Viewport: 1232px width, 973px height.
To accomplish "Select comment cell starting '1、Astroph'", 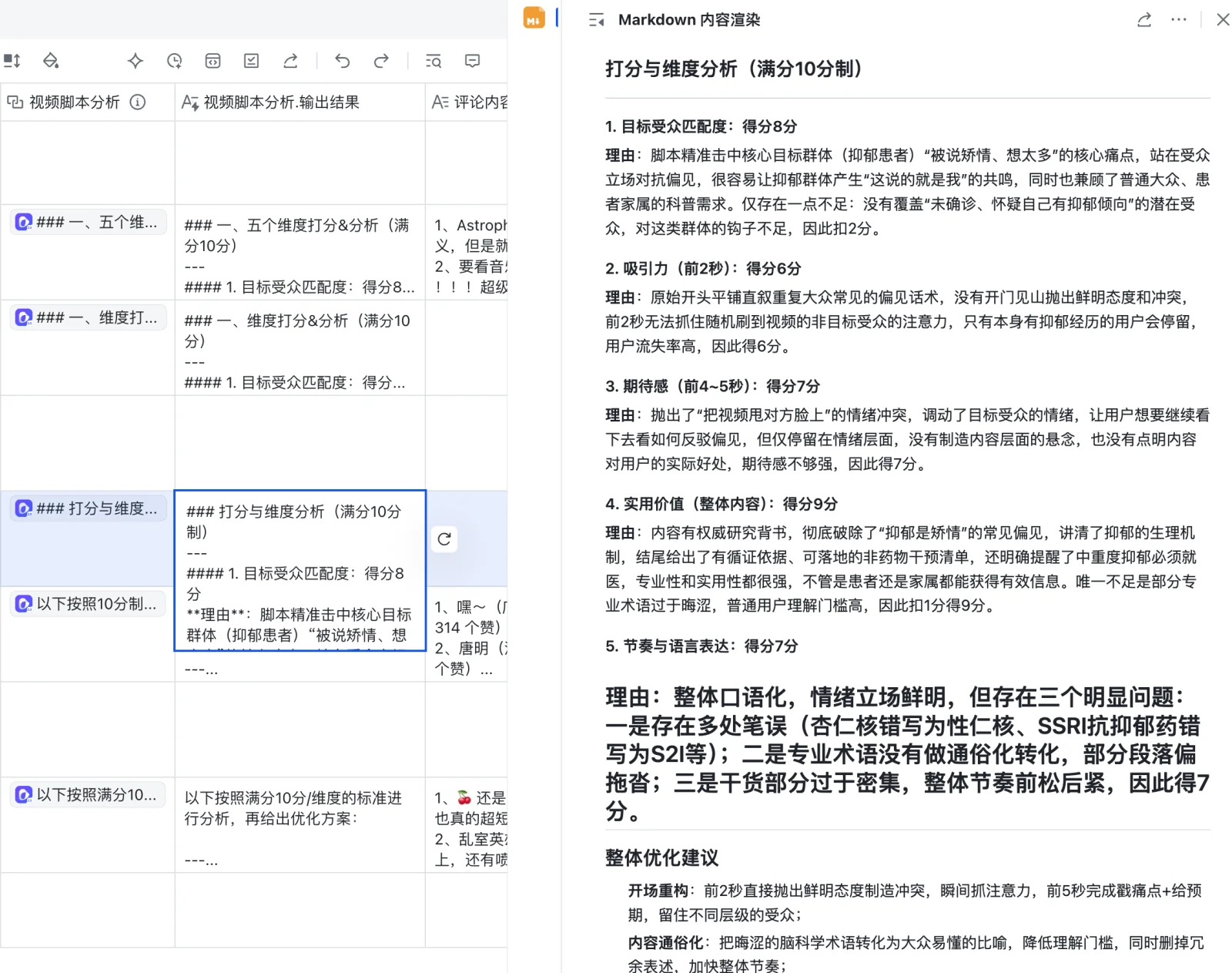I will click(x=467, y=253).
